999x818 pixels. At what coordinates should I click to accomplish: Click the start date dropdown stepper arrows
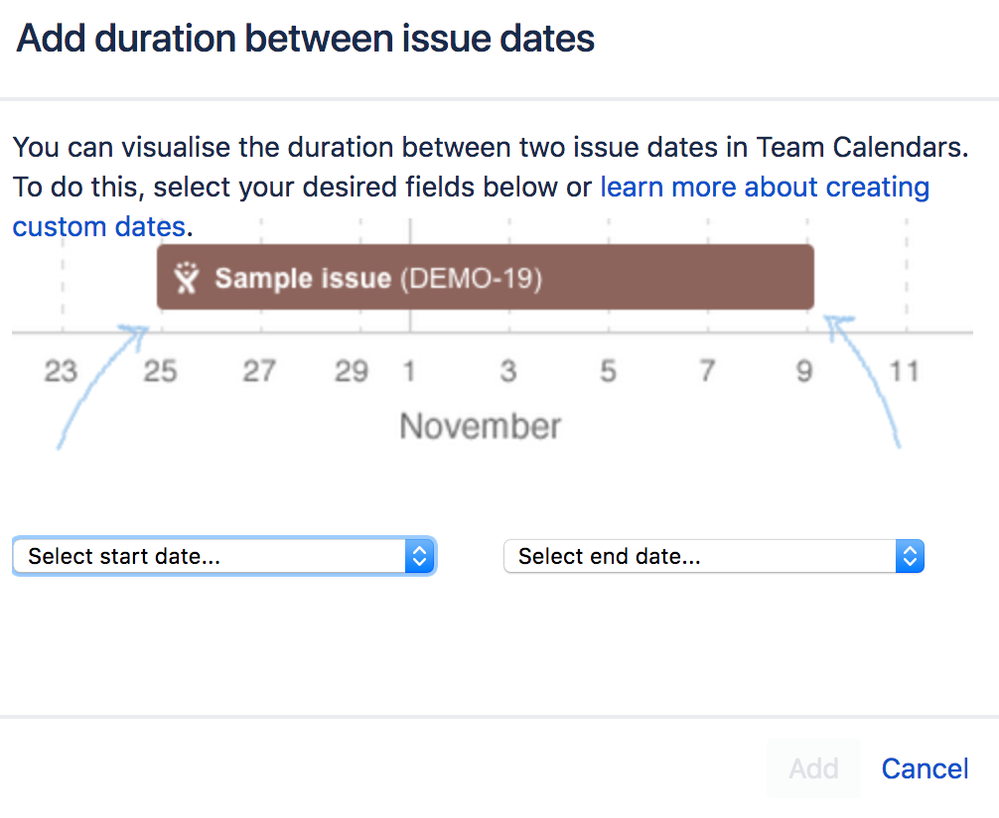(x=420, y=556)
